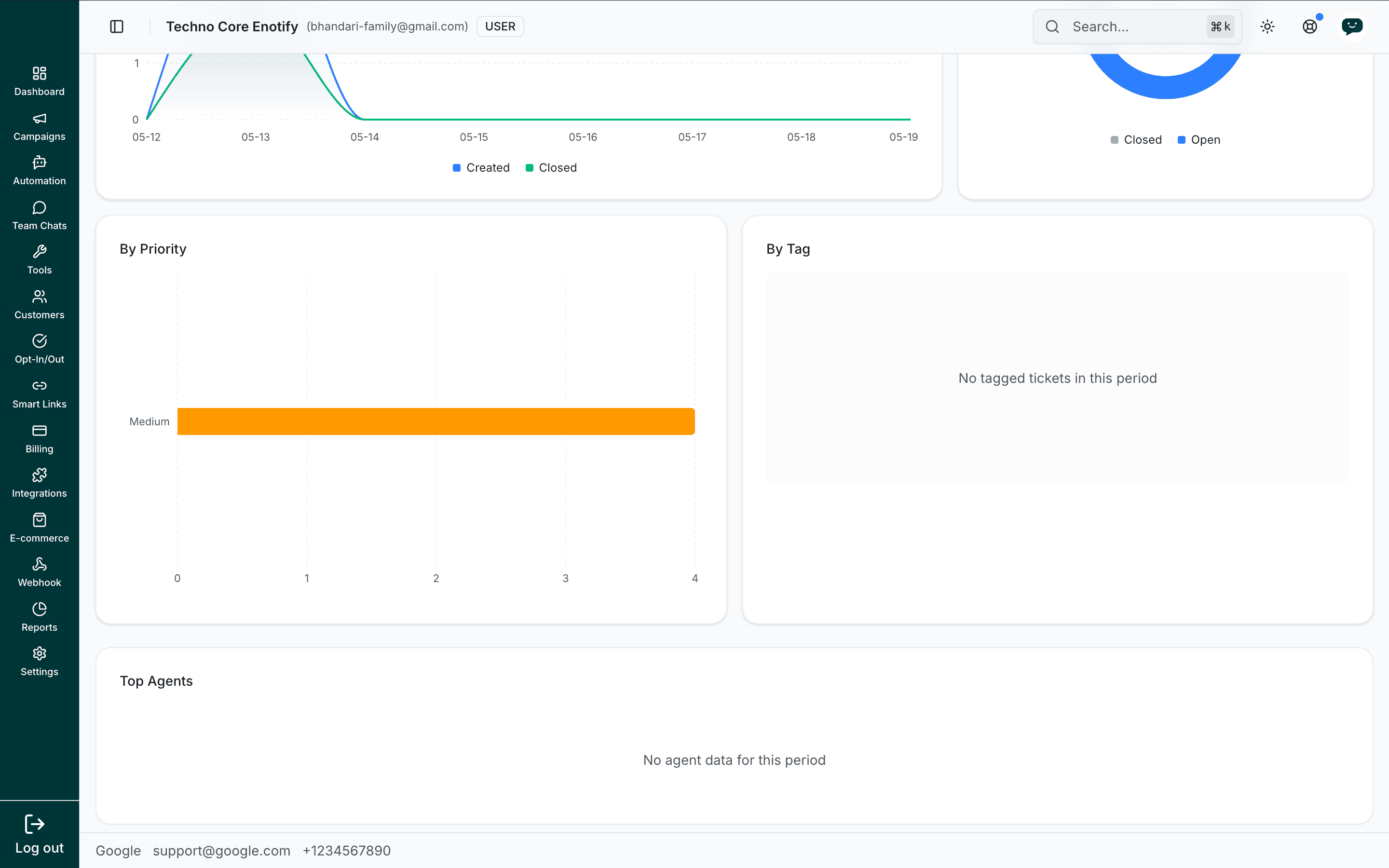Open the Dashboard icon in sidebar
1389x868 pixels.
coord(39,73)
